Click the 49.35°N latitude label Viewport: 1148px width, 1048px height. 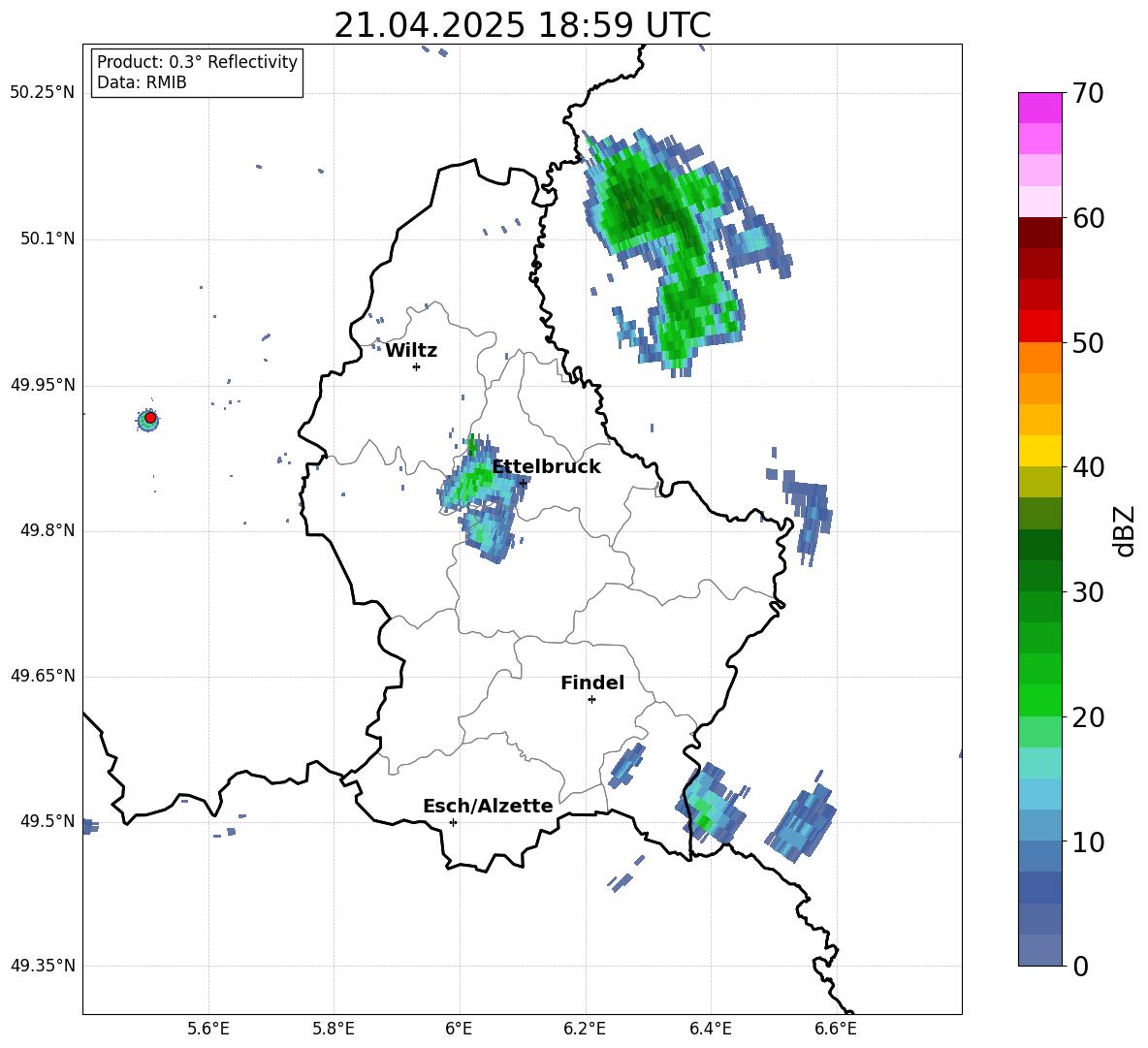43,966
